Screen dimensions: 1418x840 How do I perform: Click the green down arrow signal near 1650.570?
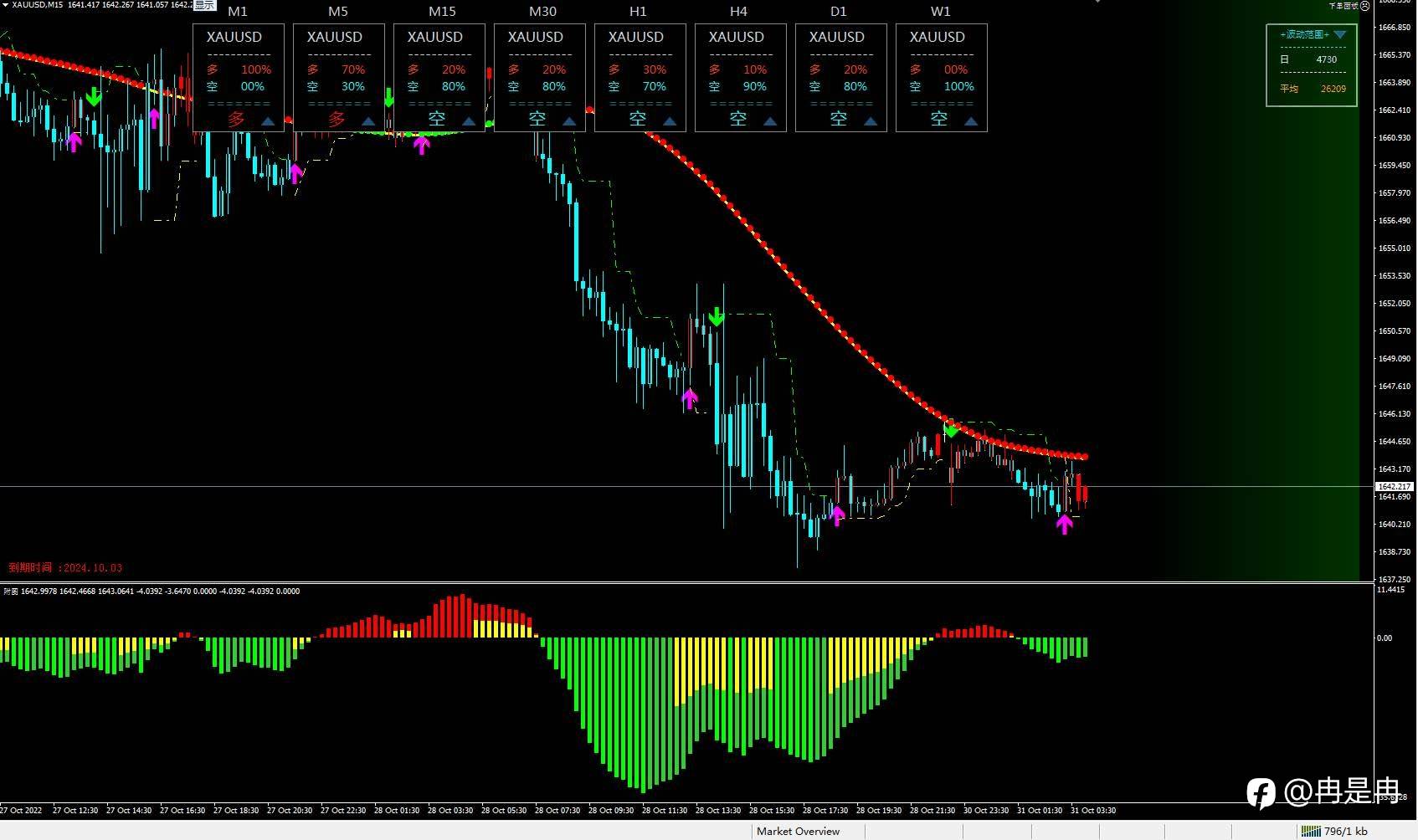click(x=716, y=317)
